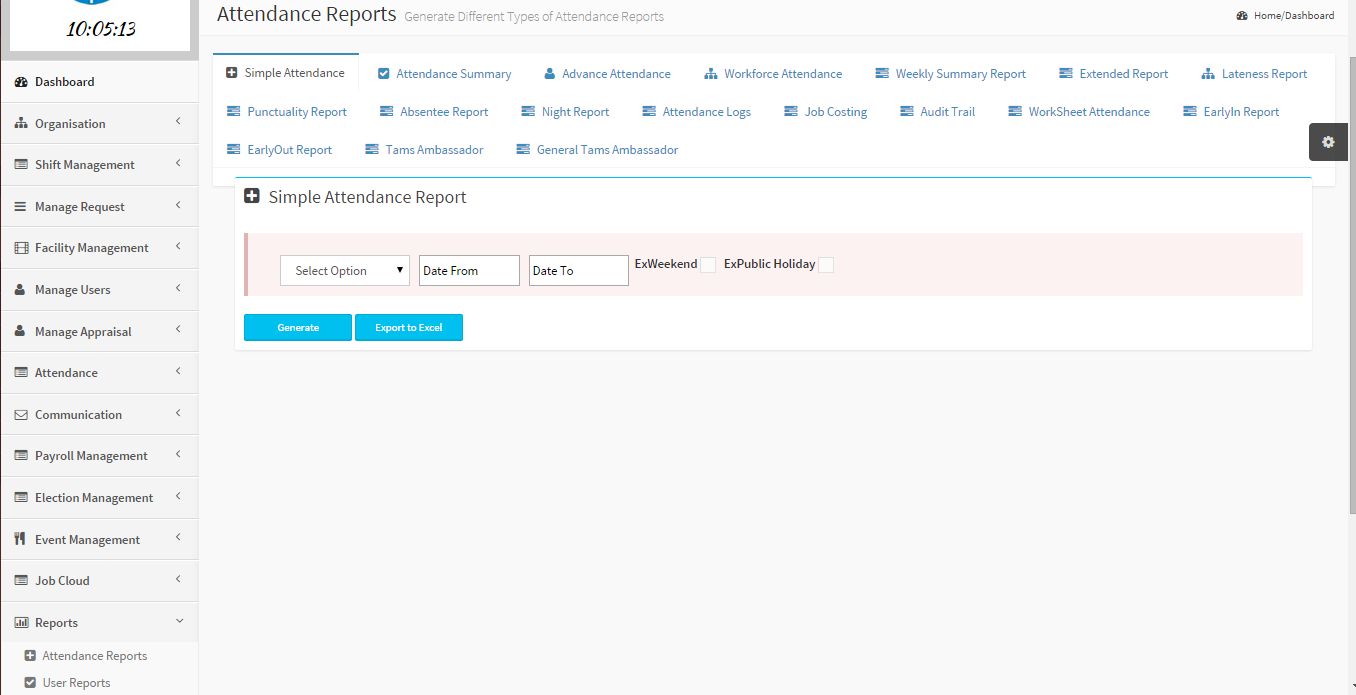Tick the ExPublic Holiday checkbox
1356x695 pixels.
826,265
